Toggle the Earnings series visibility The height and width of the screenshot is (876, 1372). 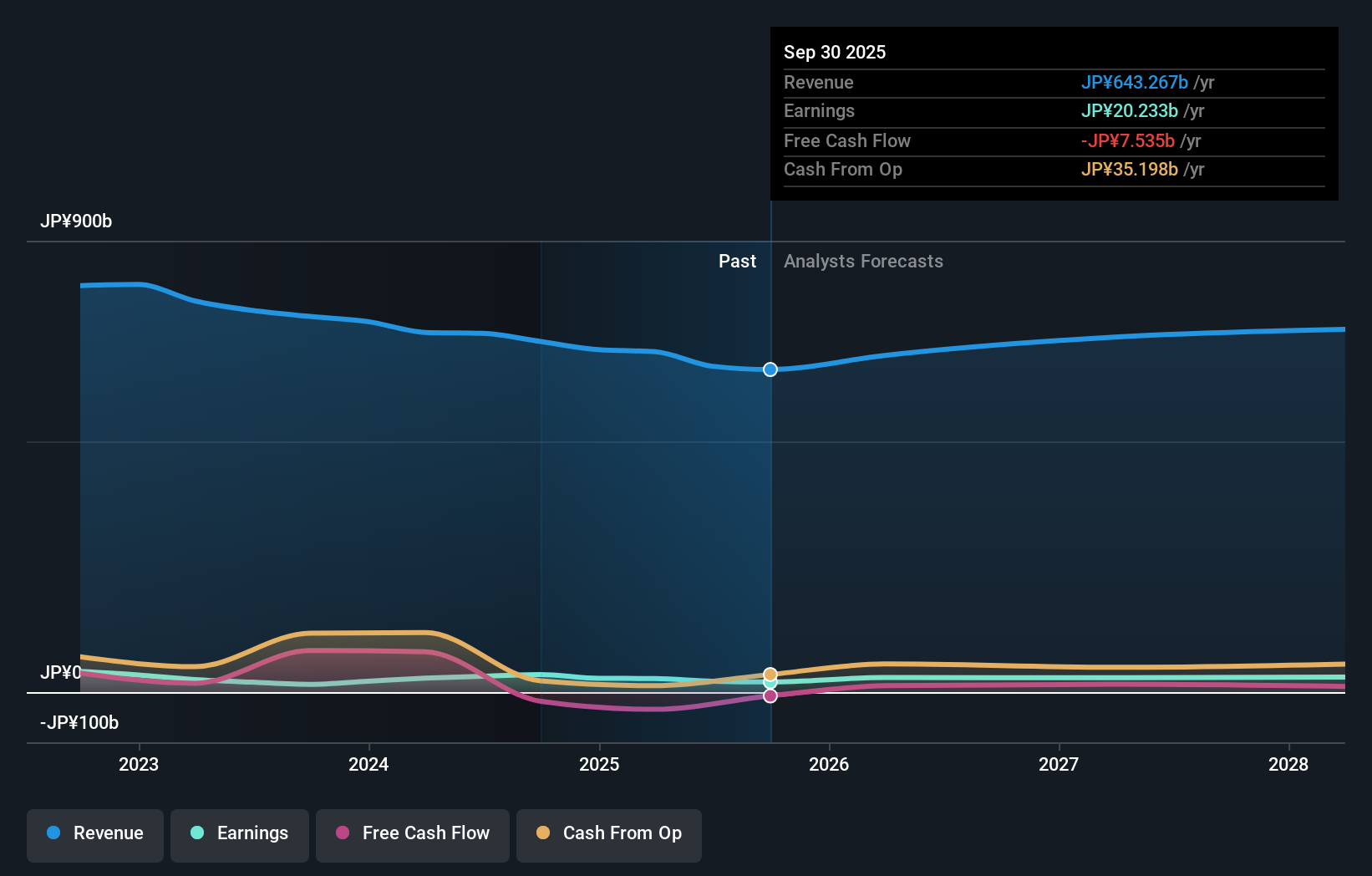click(239, 833)
